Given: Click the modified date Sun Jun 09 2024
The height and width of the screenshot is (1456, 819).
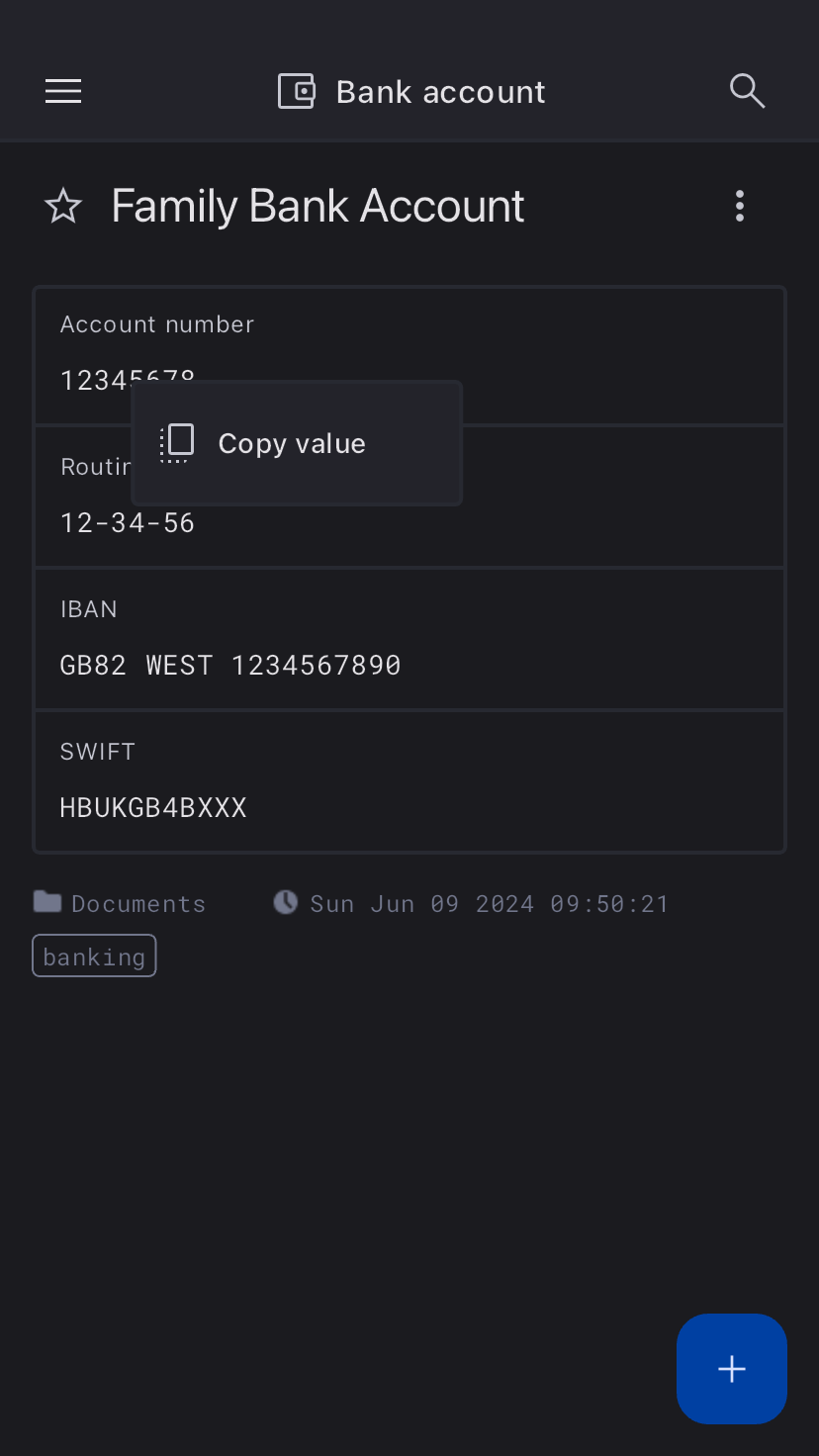Looking at the screenshot, I should pos(490,904).
